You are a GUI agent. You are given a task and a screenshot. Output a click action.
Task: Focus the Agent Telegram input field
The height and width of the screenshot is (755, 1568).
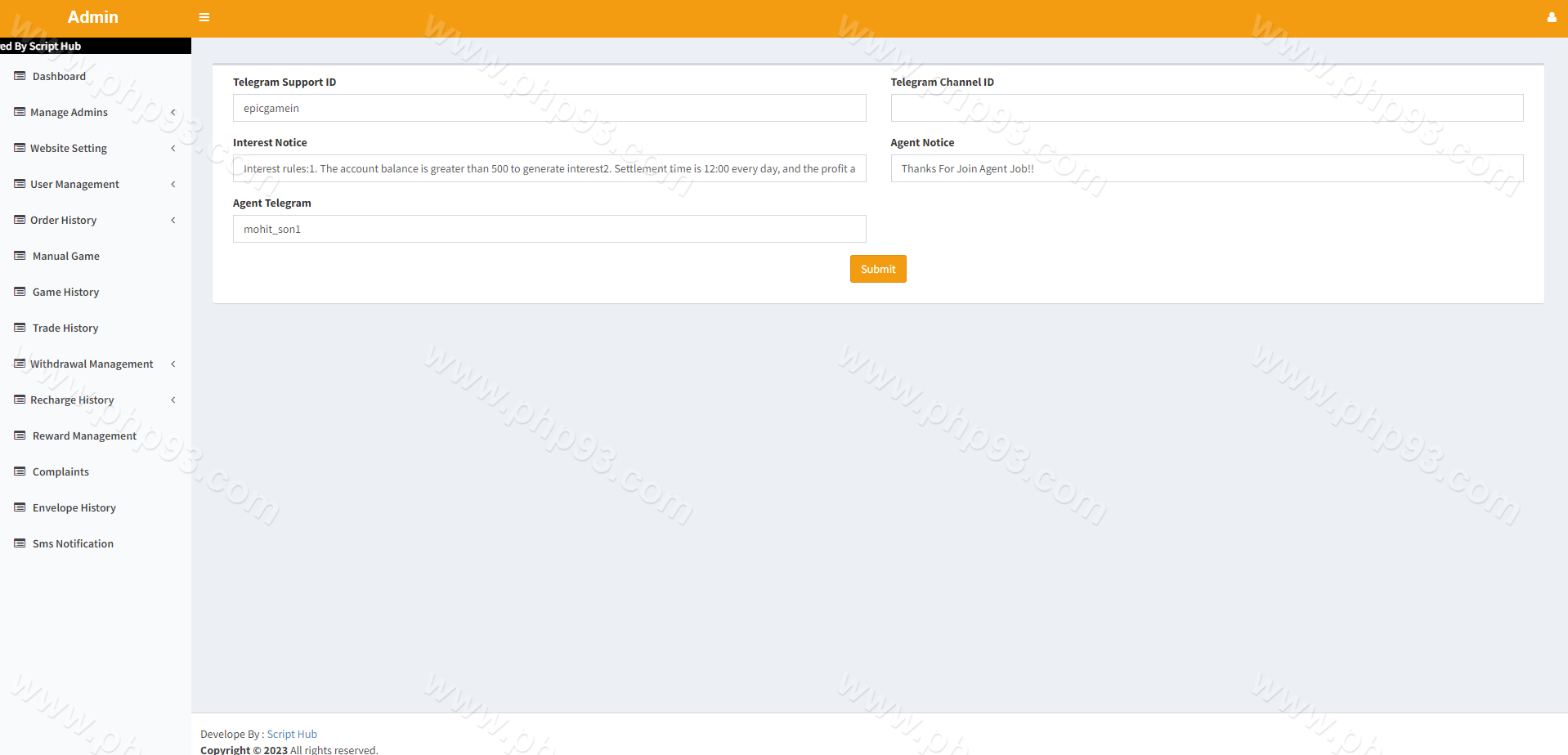click(x=549, y=229)
